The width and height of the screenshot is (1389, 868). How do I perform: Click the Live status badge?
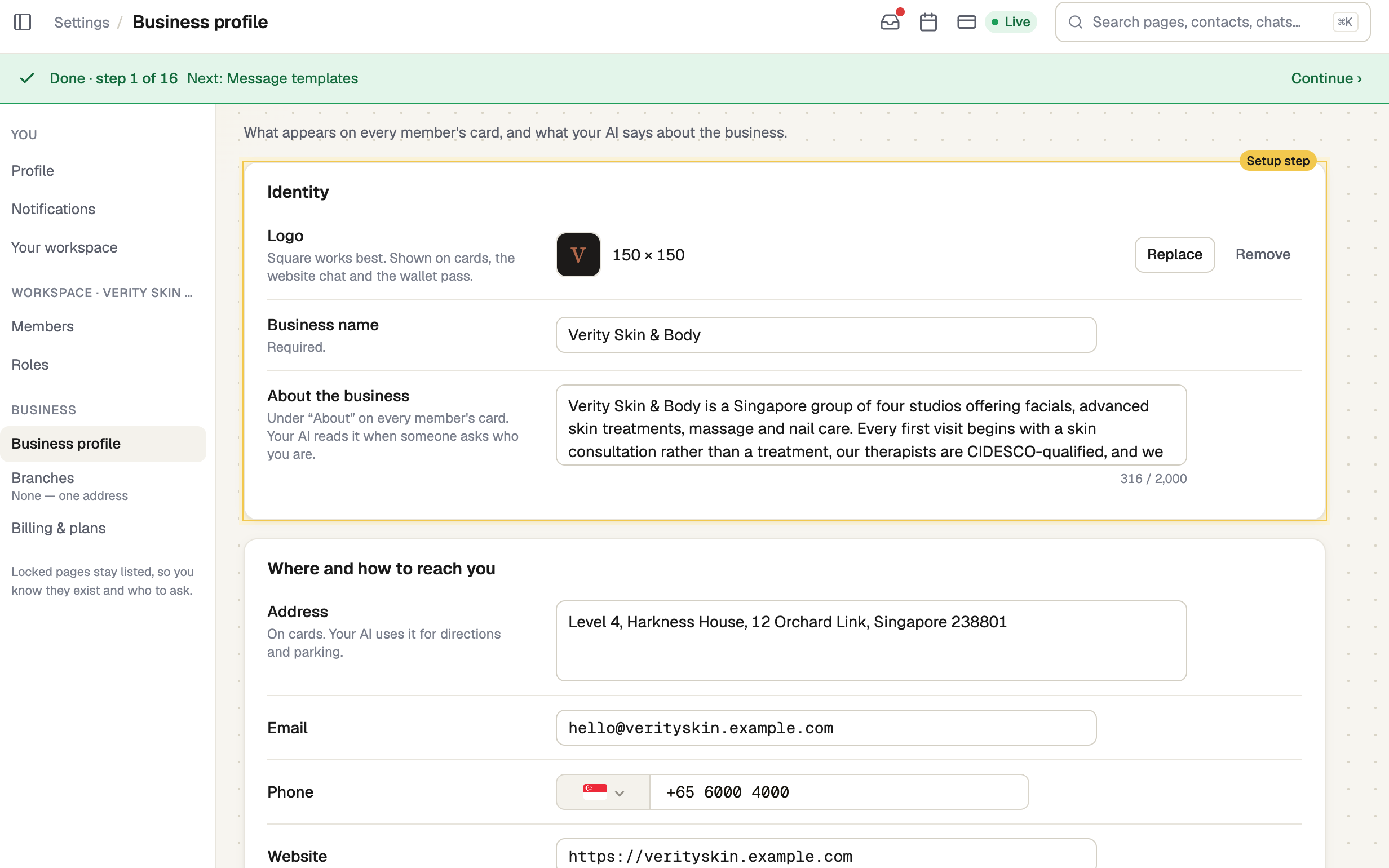coord(1011,22)
